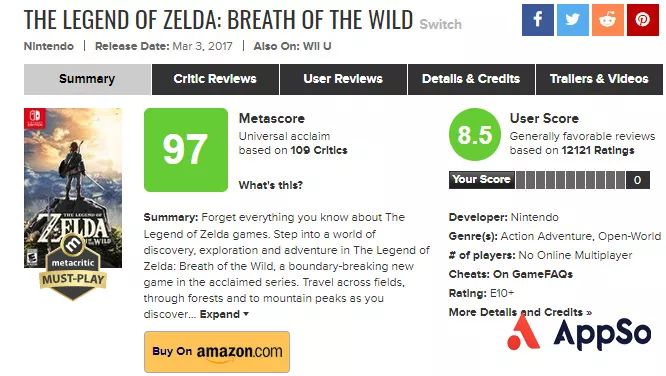Pin the page on Pinterest
Screen dimensions: 666x376
tap(643, 20)
